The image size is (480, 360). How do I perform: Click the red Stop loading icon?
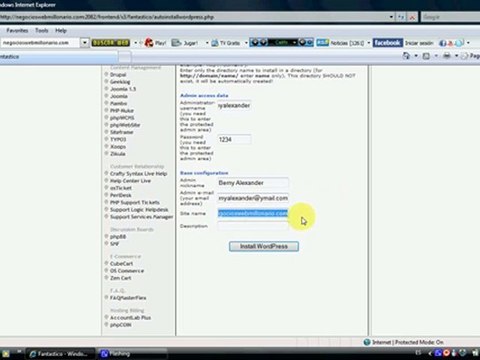(412, 17)
